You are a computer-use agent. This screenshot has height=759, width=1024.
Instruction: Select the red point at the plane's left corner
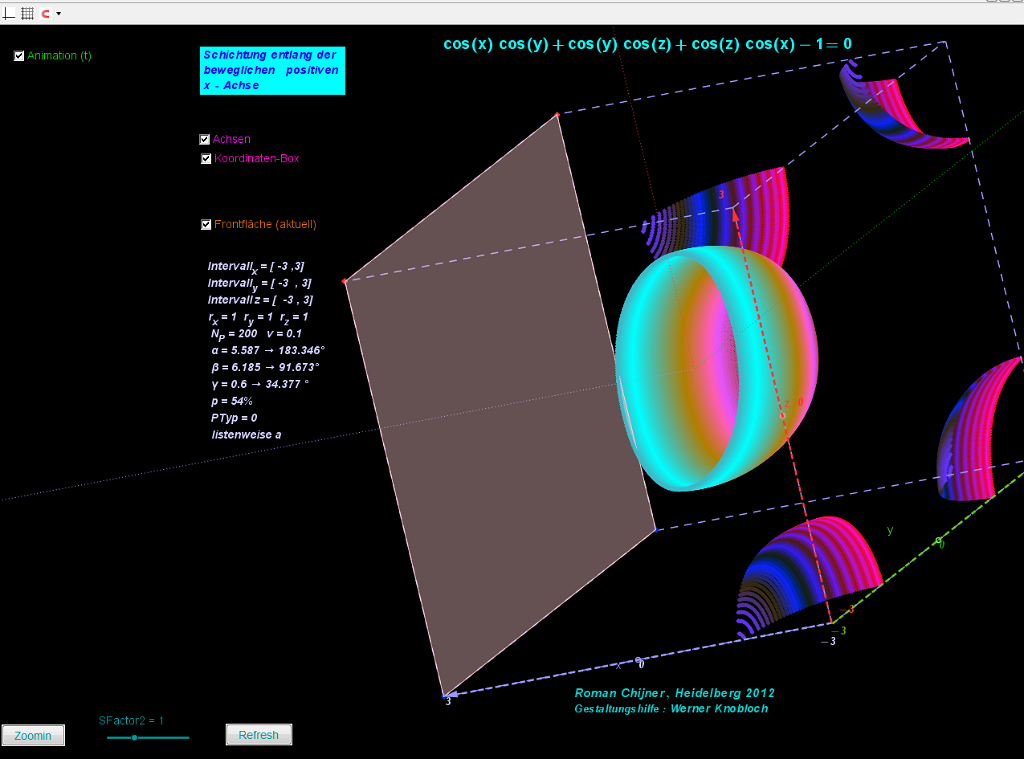(x=345, y=282)
